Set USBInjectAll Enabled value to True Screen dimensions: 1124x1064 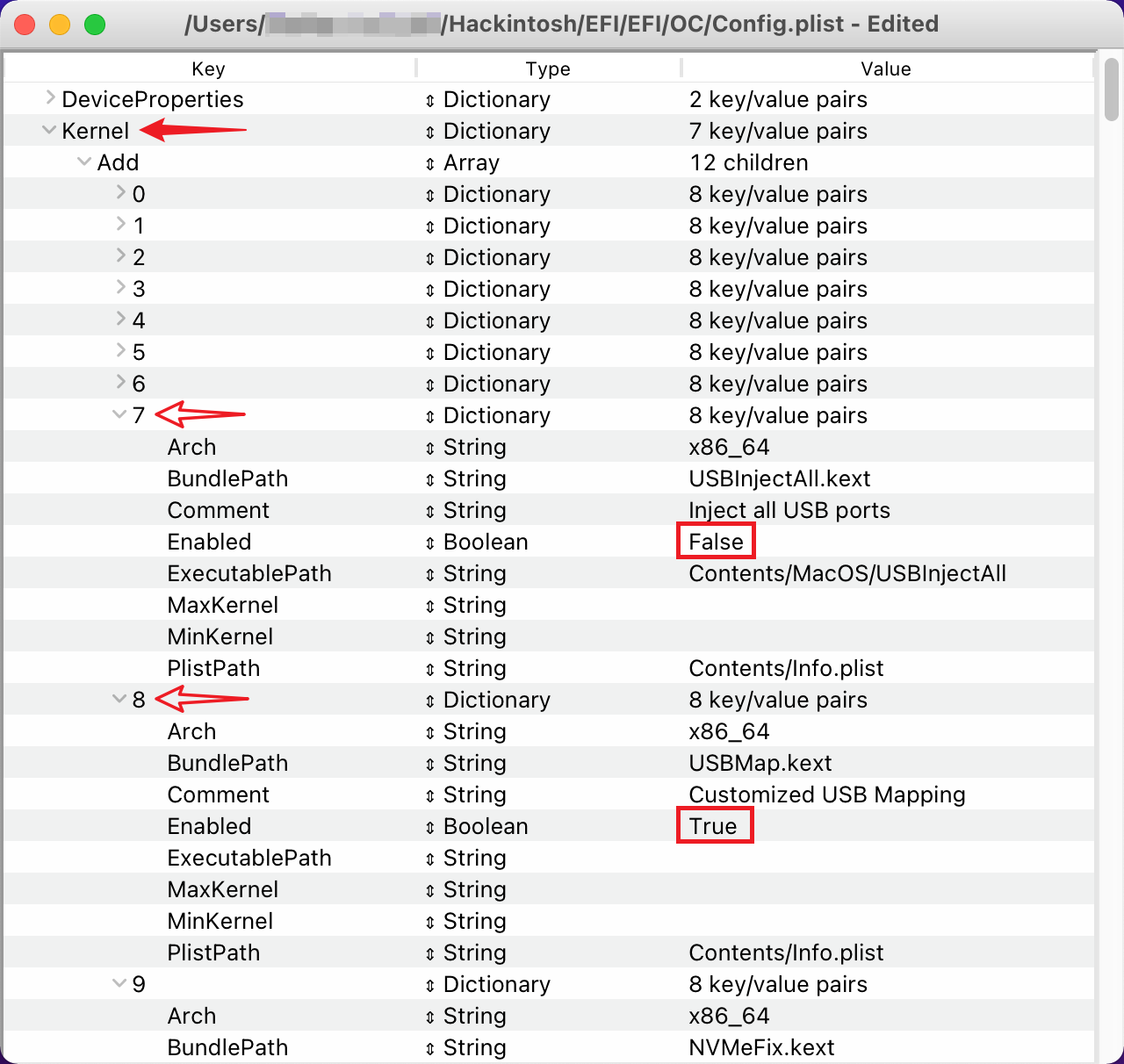pyautogui.click(x=716, y=542)
